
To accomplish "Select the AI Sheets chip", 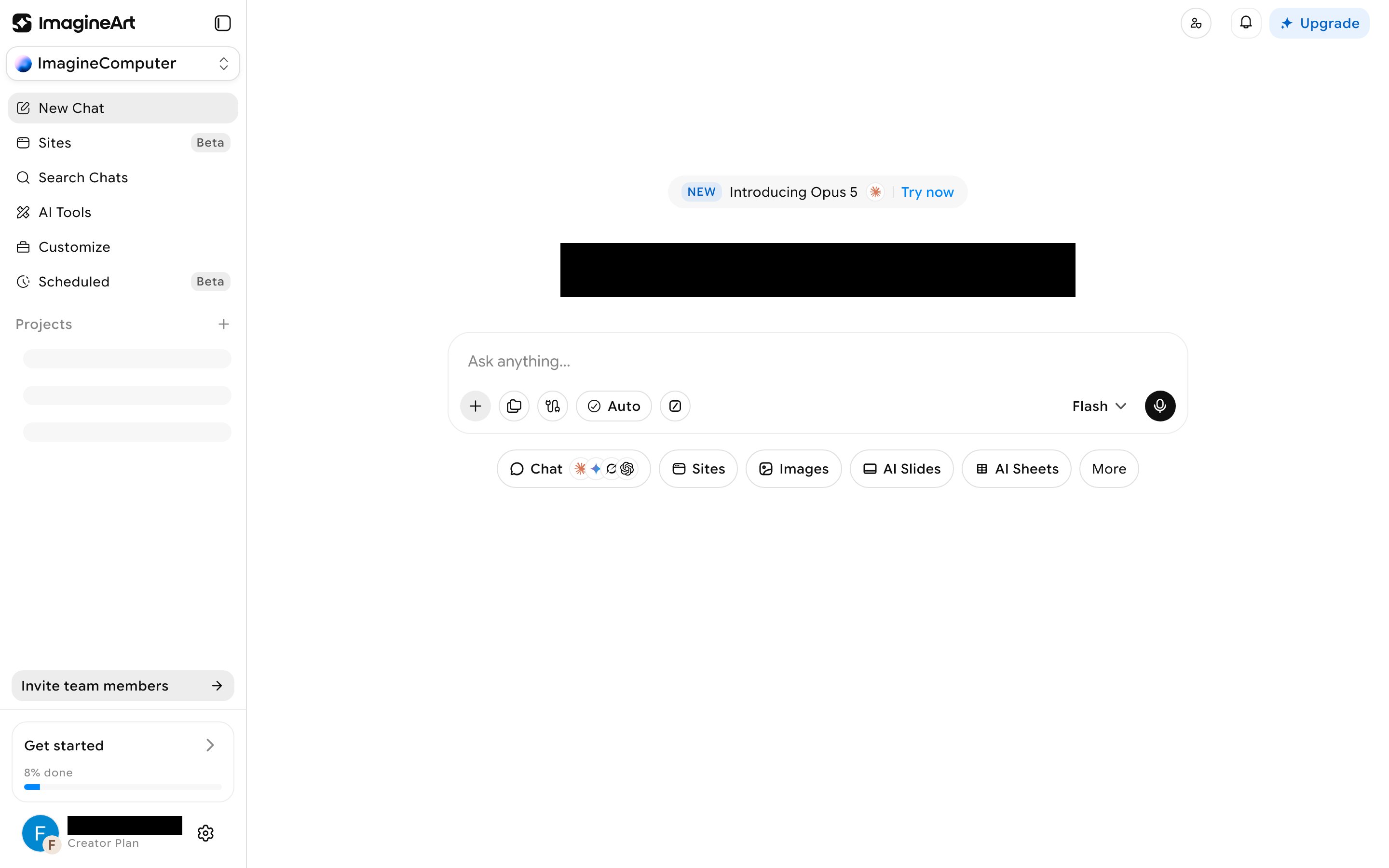I will [1017, 468].
